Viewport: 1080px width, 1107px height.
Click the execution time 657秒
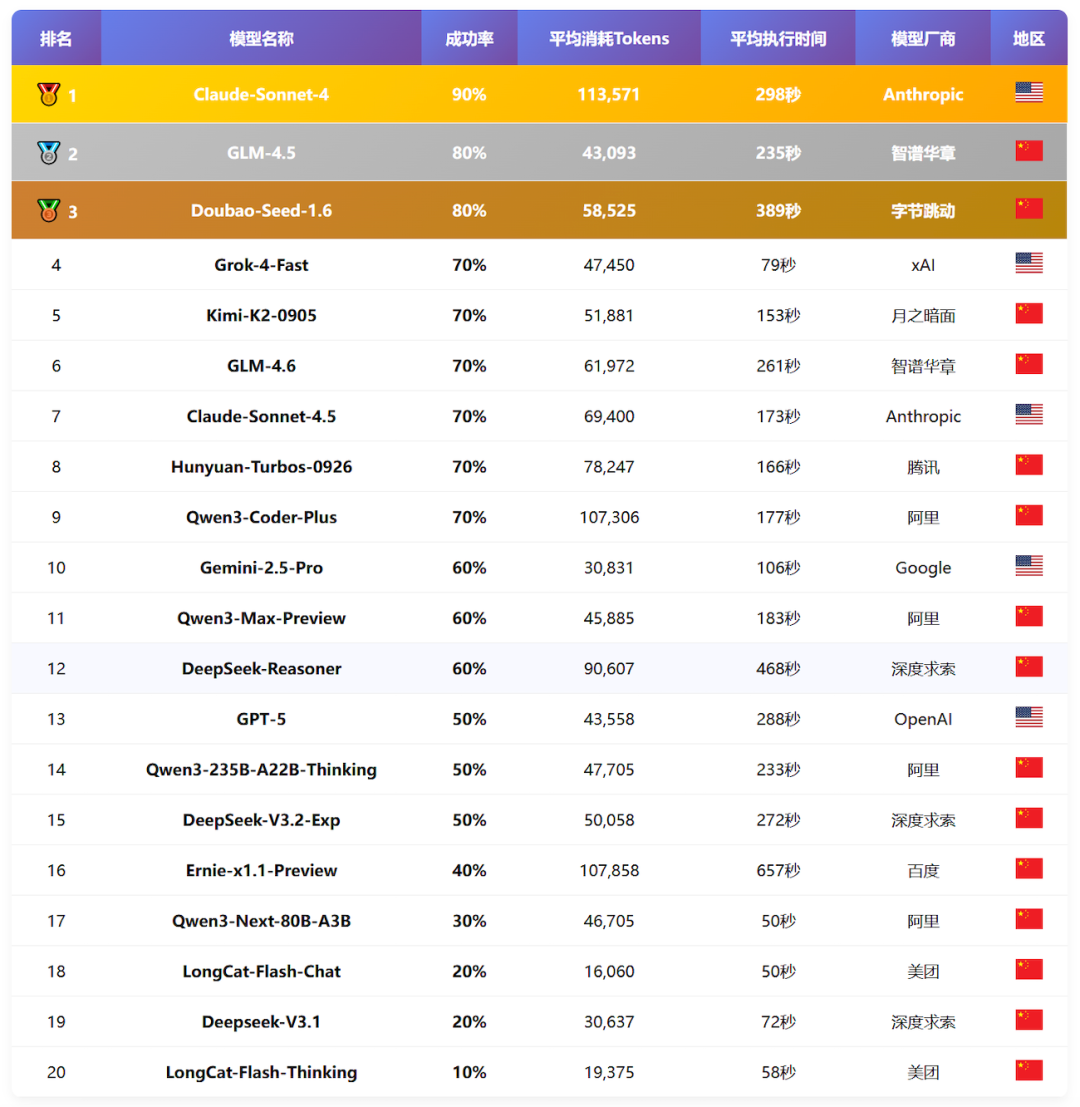(x=778, y=870)
